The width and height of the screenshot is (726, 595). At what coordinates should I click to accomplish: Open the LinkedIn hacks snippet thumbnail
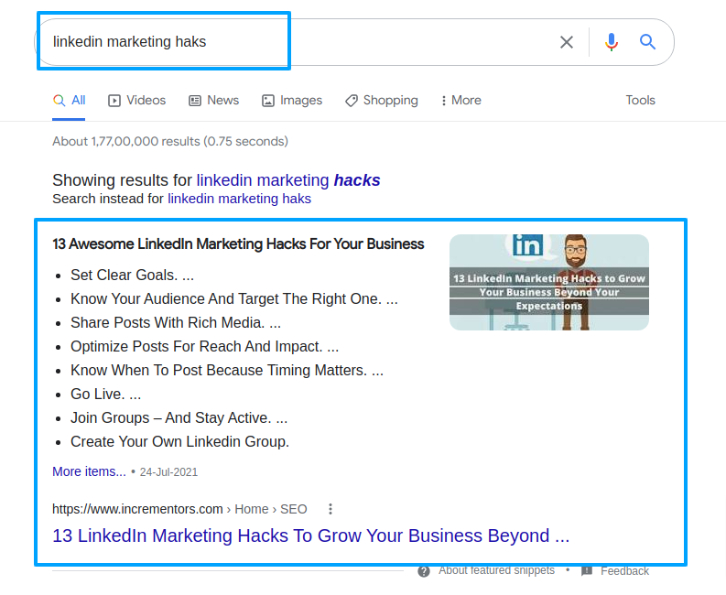pos(549,282)
